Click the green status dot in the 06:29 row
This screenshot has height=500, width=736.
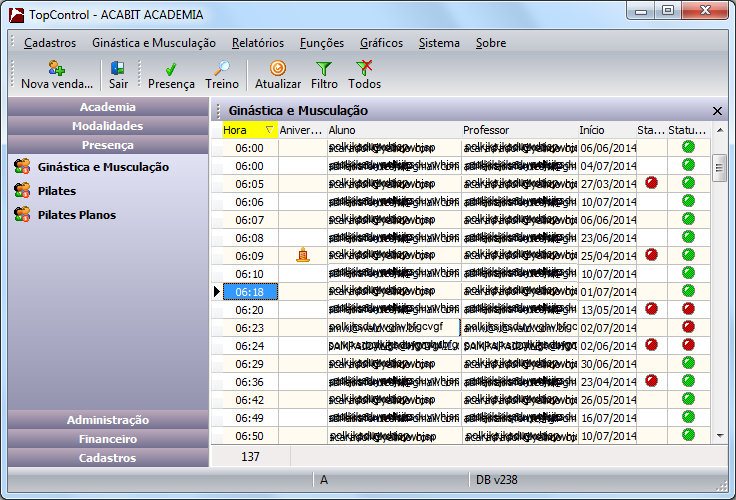(x=688, y=362)
